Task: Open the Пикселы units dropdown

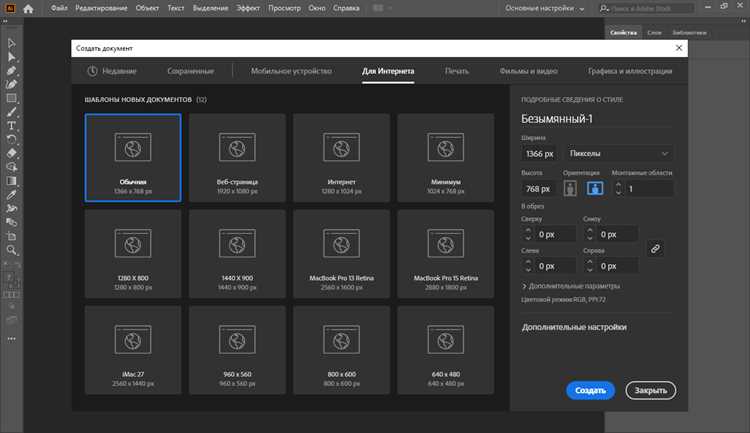Action: click(x=619, y=154)
